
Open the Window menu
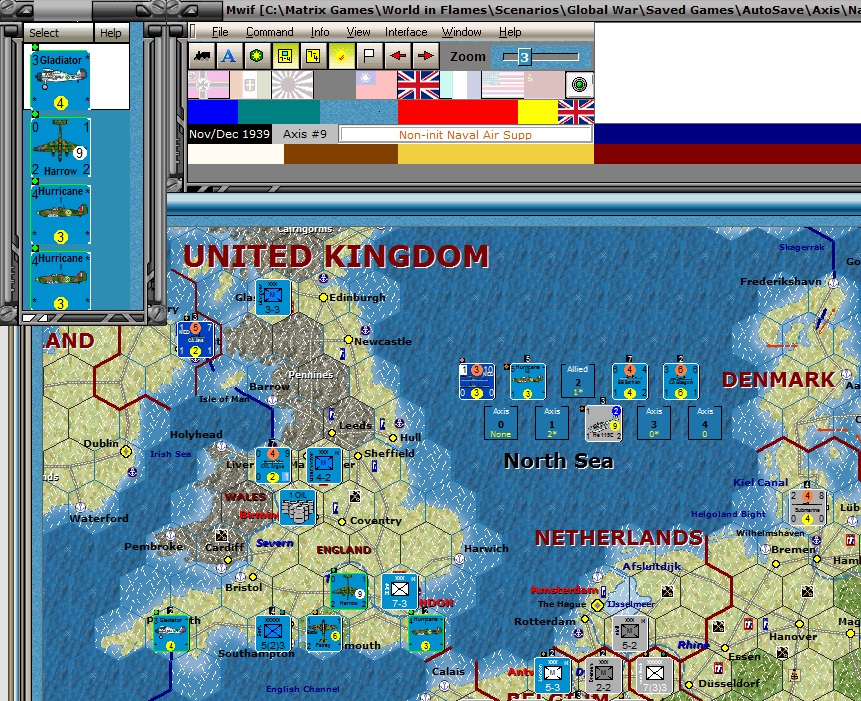tap(461, 32)
